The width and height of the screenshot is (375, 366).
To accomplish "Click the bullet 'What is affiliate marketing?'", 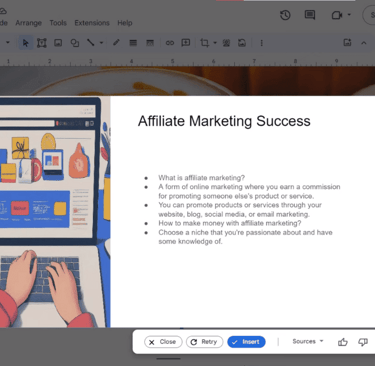I will (201, 178).
